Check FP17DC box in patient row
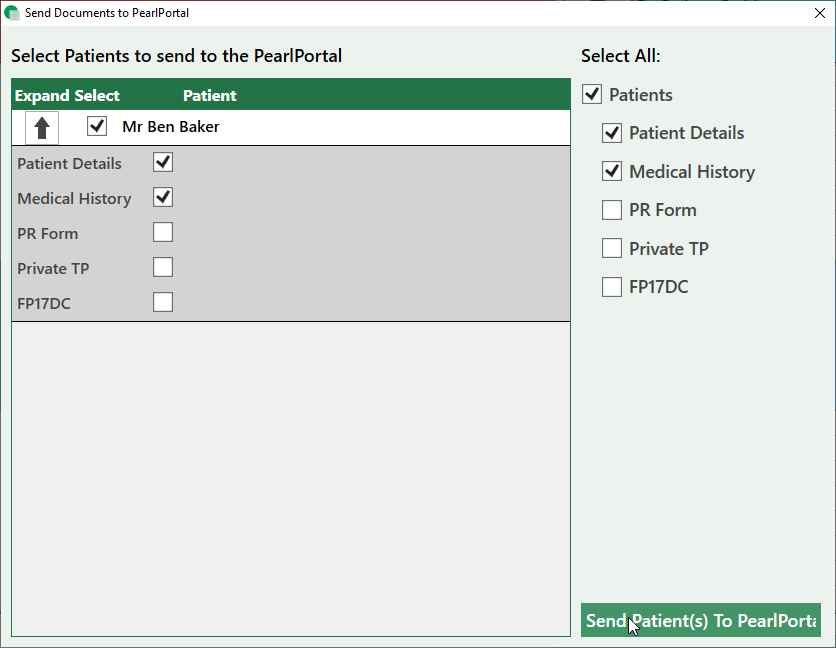The width and height of the screenshot is (836, 648). tap(163, 302)
